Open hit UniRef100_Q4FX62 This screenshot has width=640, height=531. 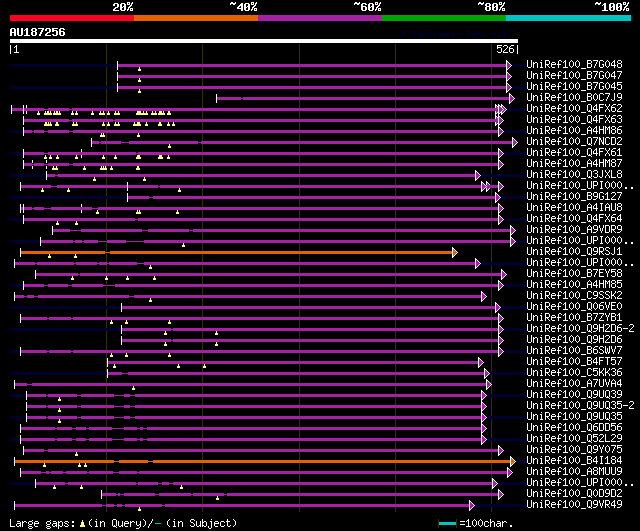pyautogui.click(x=574, y=109)
